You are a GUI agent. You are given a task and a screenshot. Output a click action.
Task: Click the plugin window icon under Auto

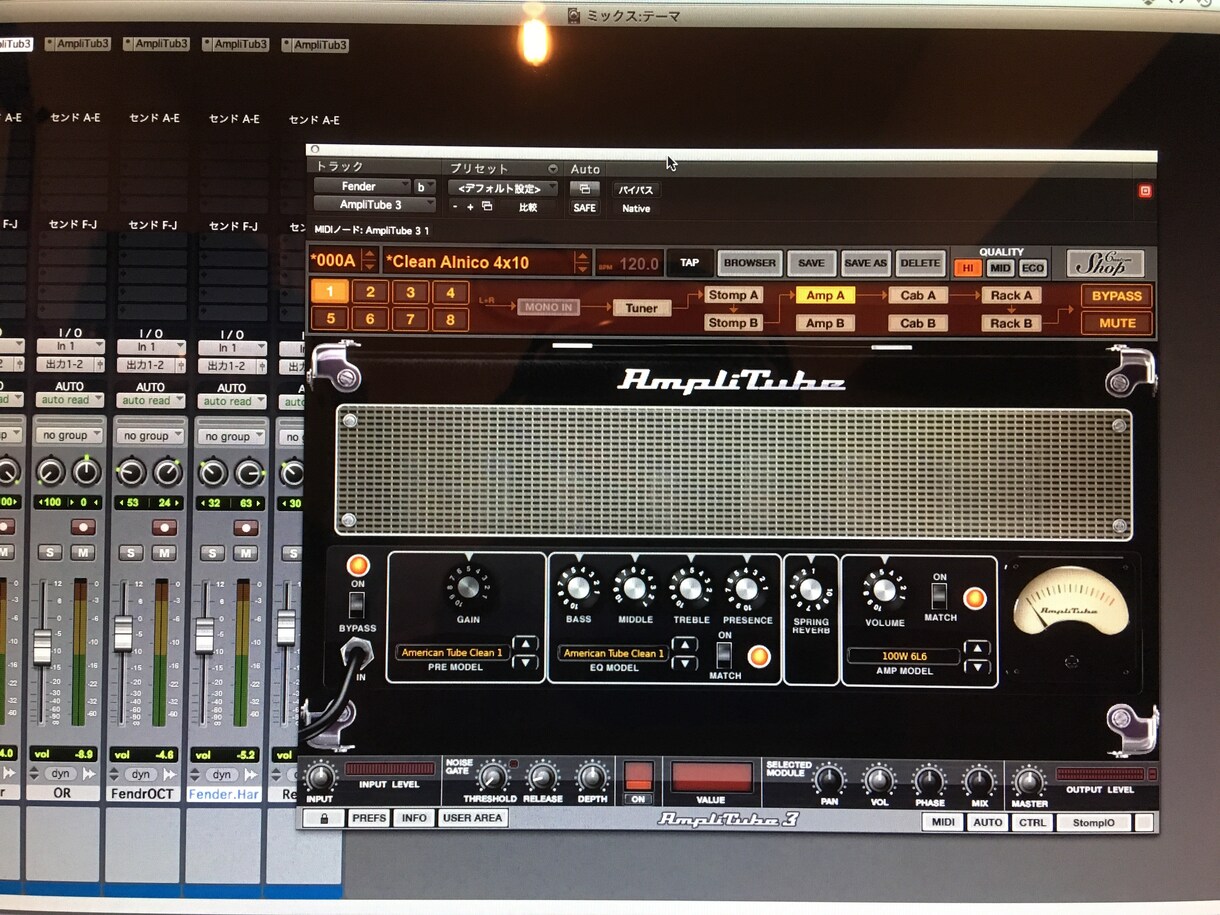pos(584,189)
